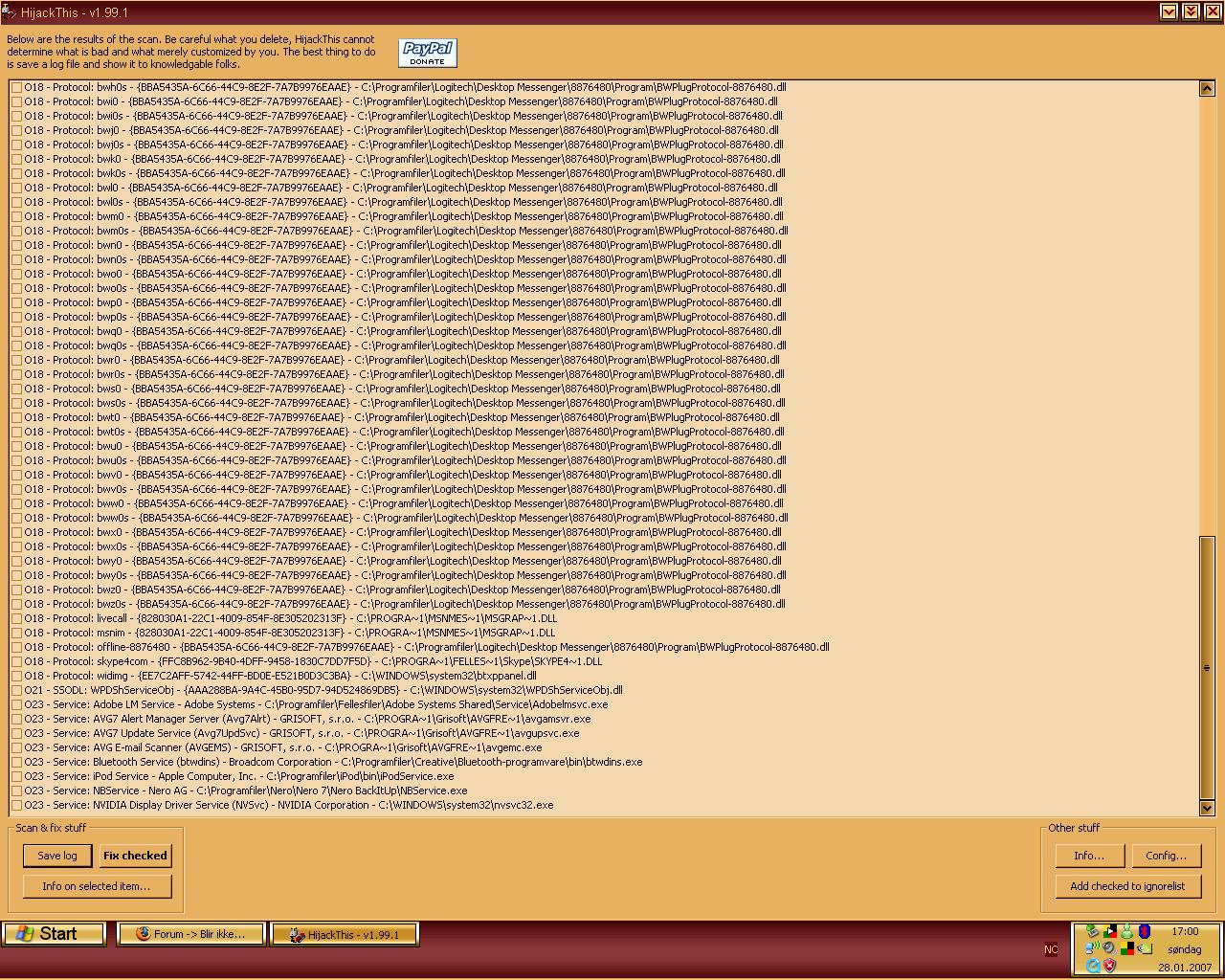Click the QuickTime tray icon
The image size is (1225, 980).
click(1093, 966)
